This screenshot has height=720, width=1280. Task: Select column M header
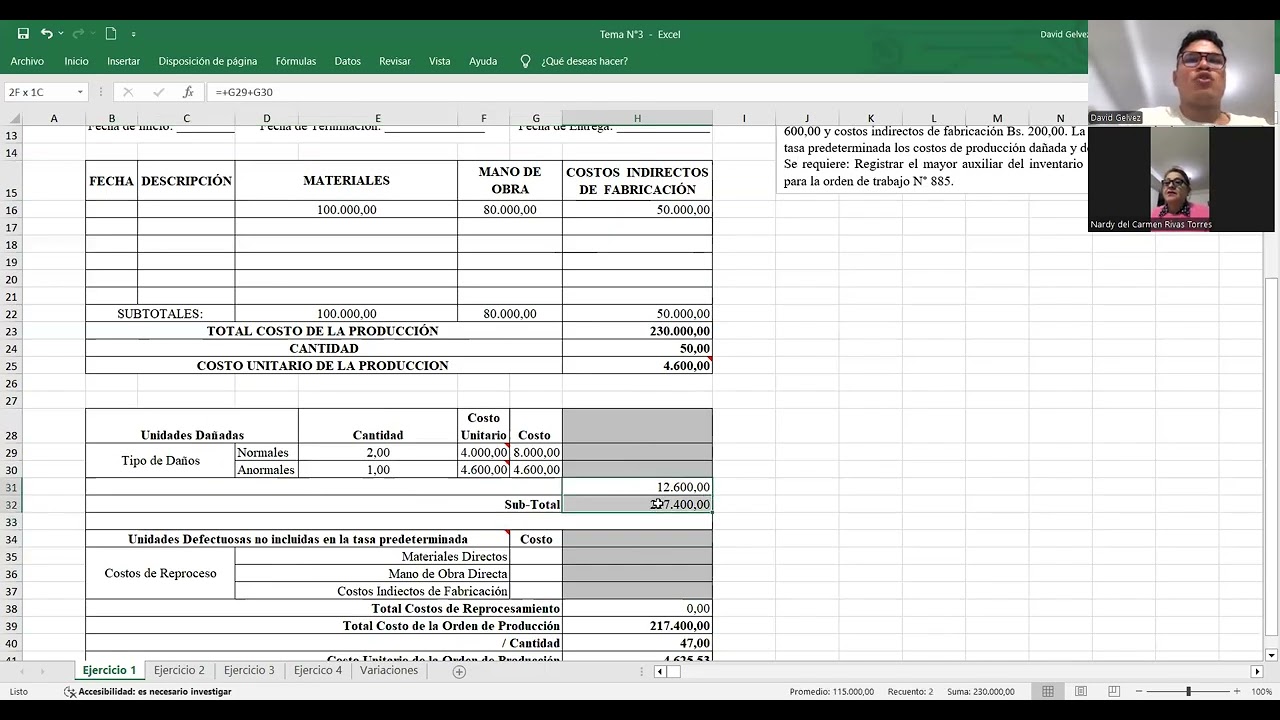coord(997,118)
